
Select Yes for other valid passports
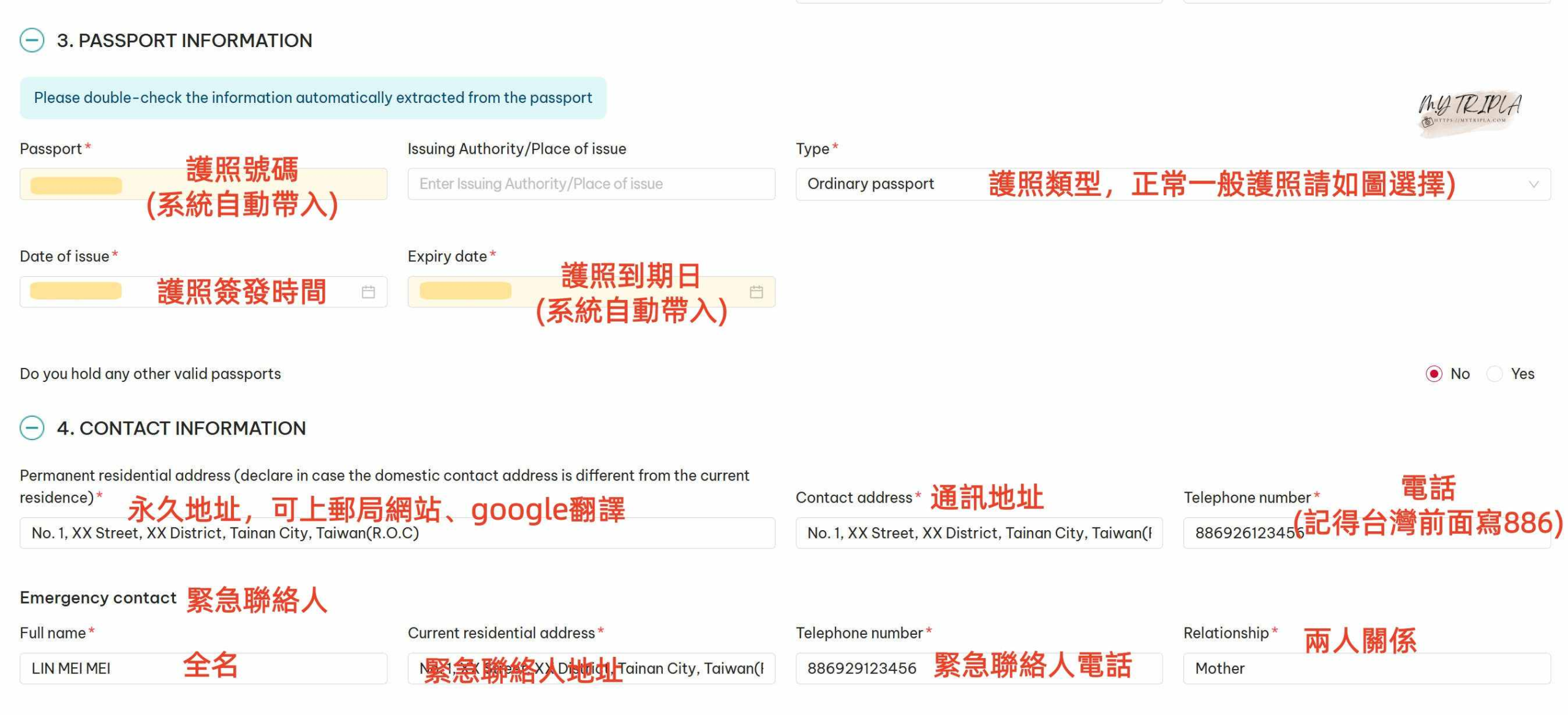pos(1494,373)
